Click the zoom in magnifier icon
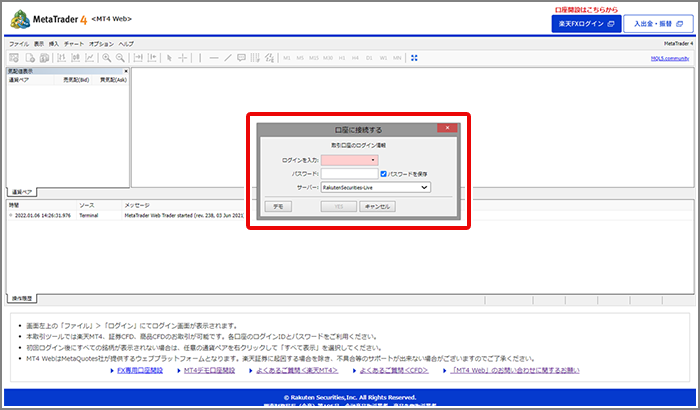700x410 pixels. tap(106, 58)
